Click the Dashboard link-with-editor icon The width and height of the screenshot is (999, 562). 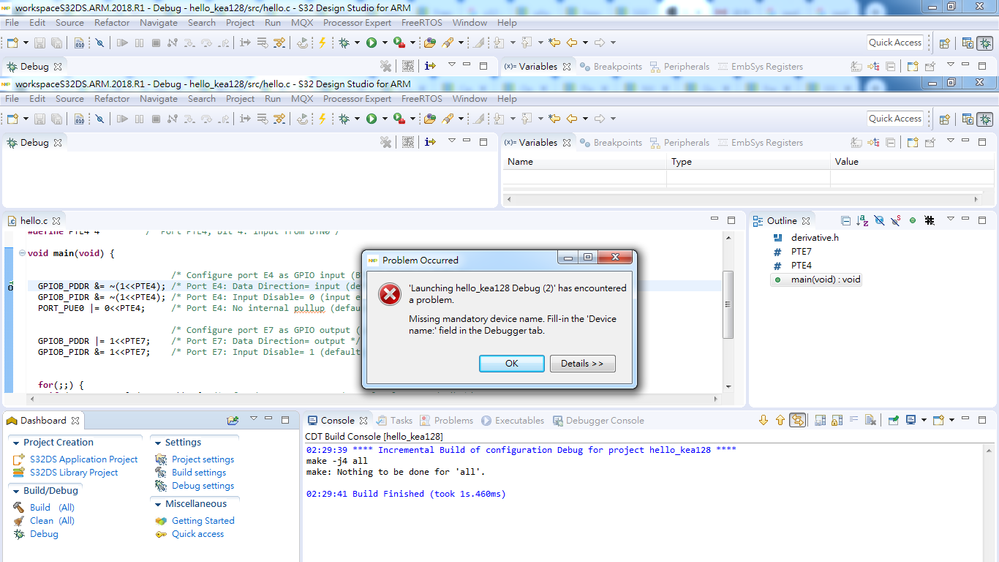(x=233, y=421)
